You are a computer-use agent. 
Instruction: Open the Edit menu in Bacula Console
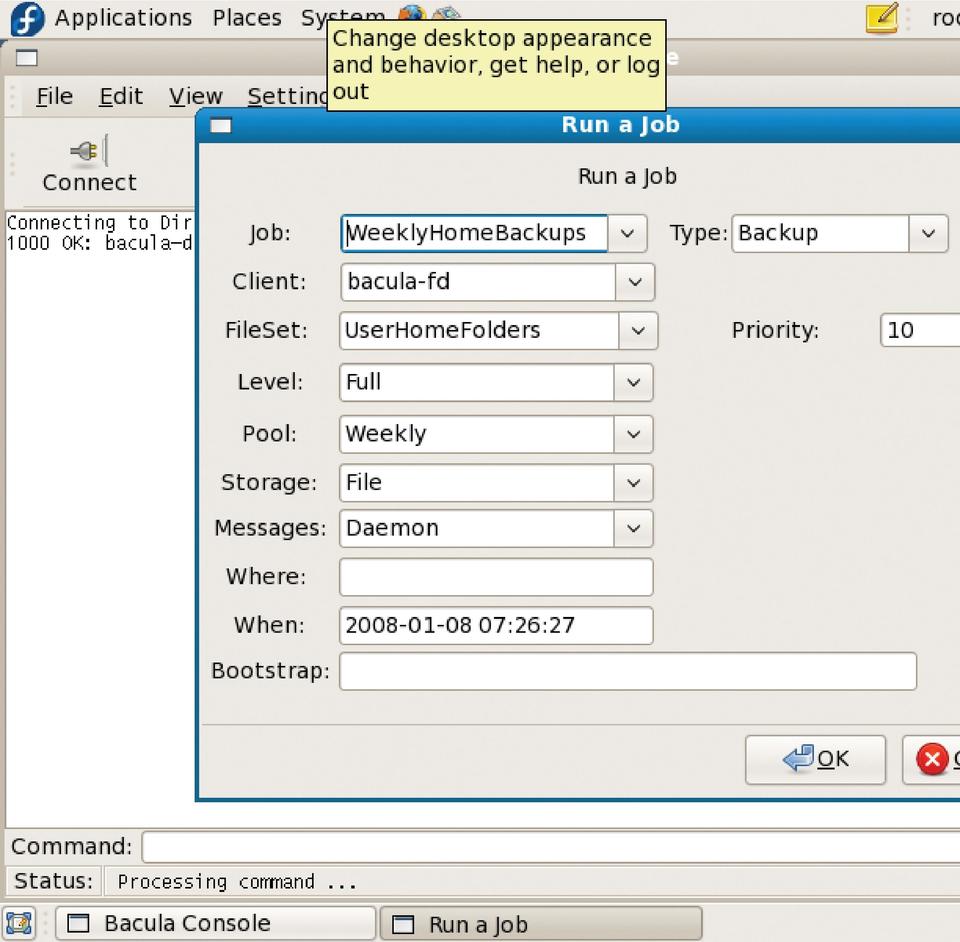pyautogui.click(x=121, y=96)
